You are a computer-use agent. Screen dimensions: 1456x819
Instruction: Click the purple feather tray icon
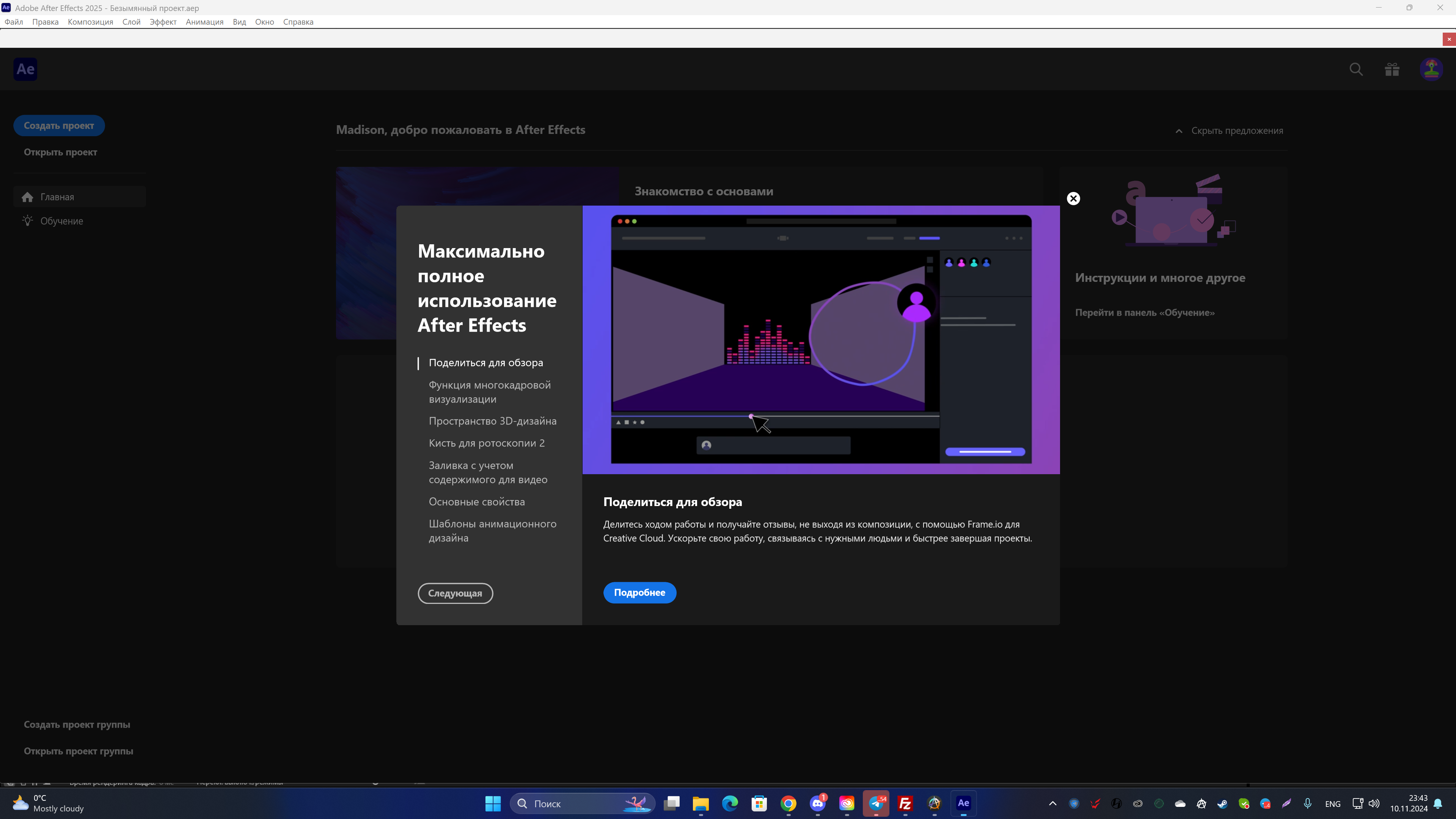click(x=1286, y=803)
